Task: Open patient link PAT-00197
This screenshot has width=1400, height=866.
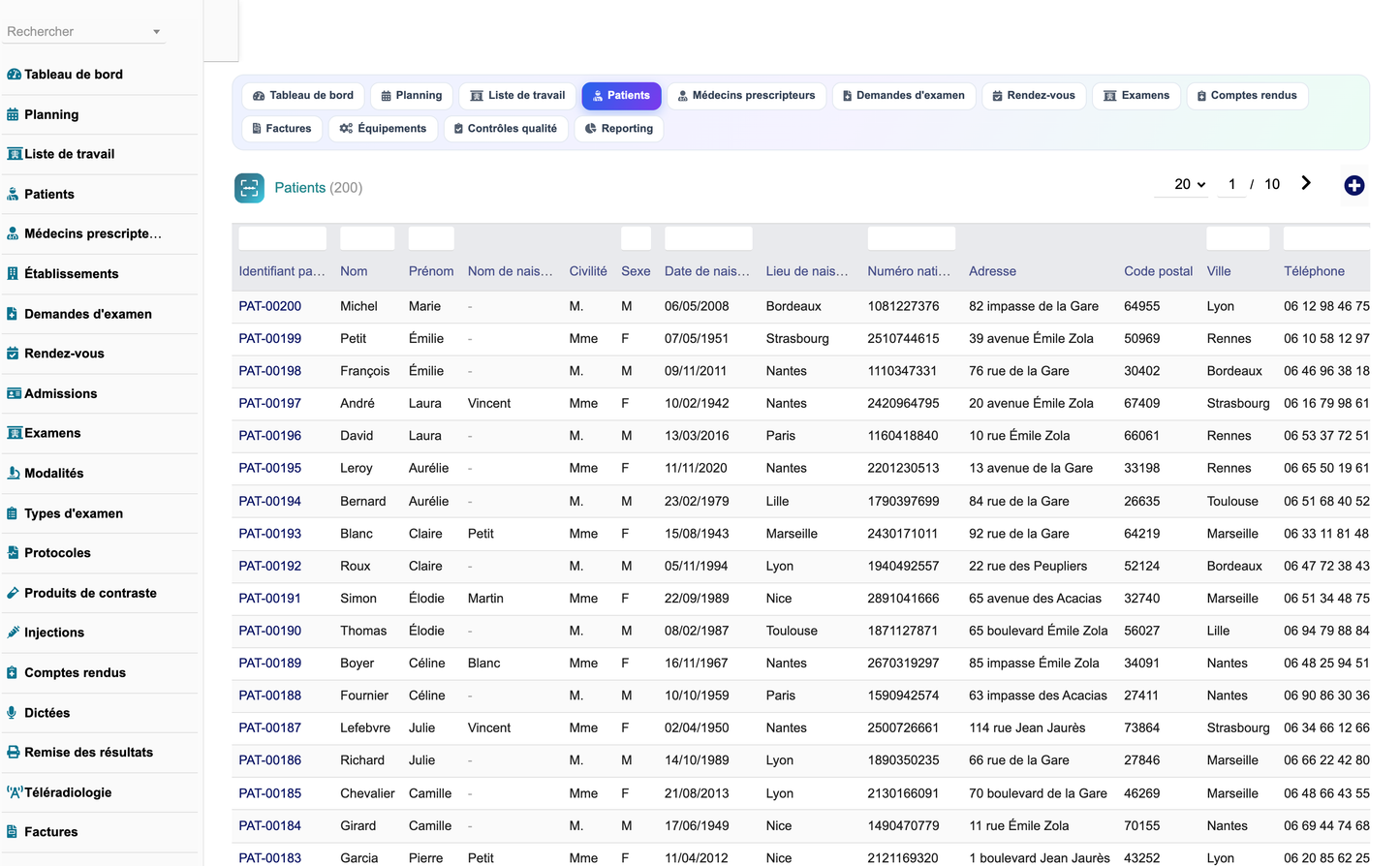Action: click(270, 403)
